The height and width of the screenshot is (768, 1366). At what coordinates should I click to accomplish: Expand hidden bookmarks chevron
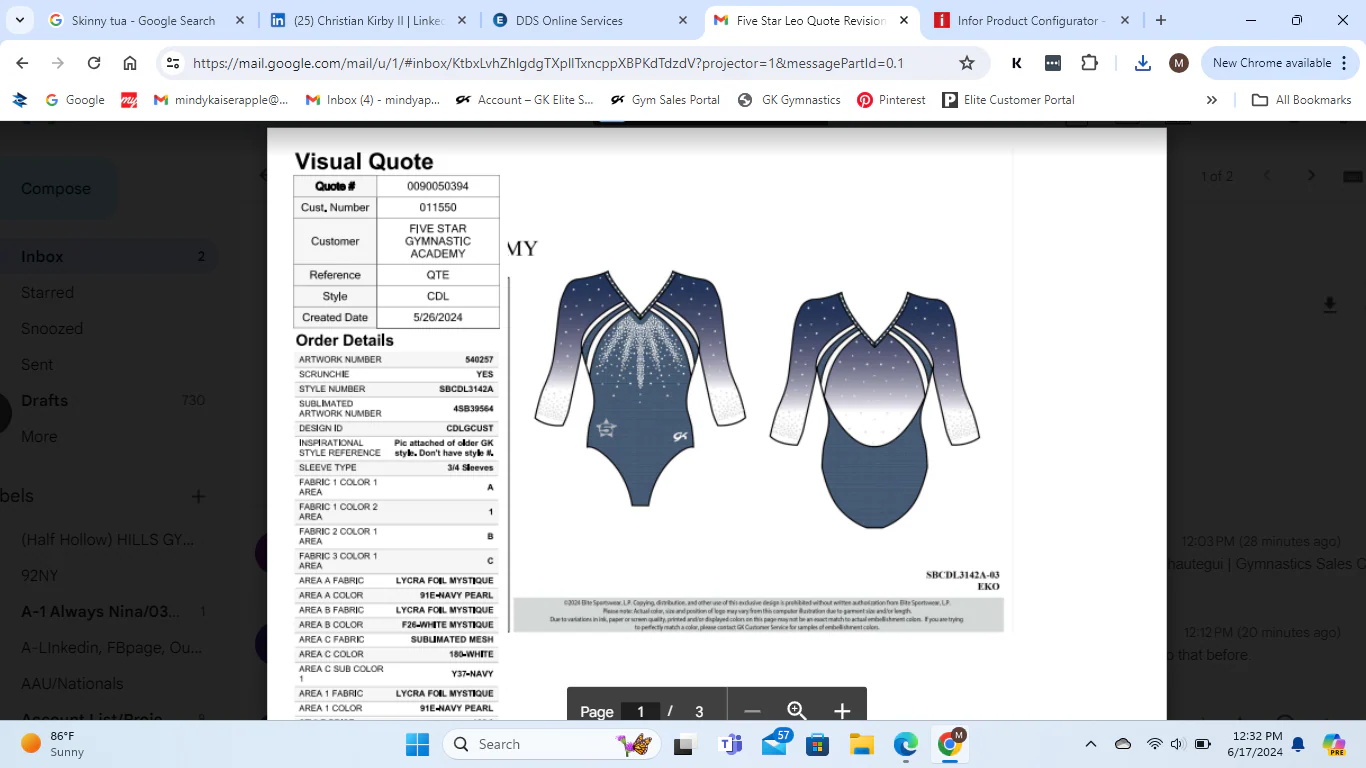click(x=1212, y=100)
